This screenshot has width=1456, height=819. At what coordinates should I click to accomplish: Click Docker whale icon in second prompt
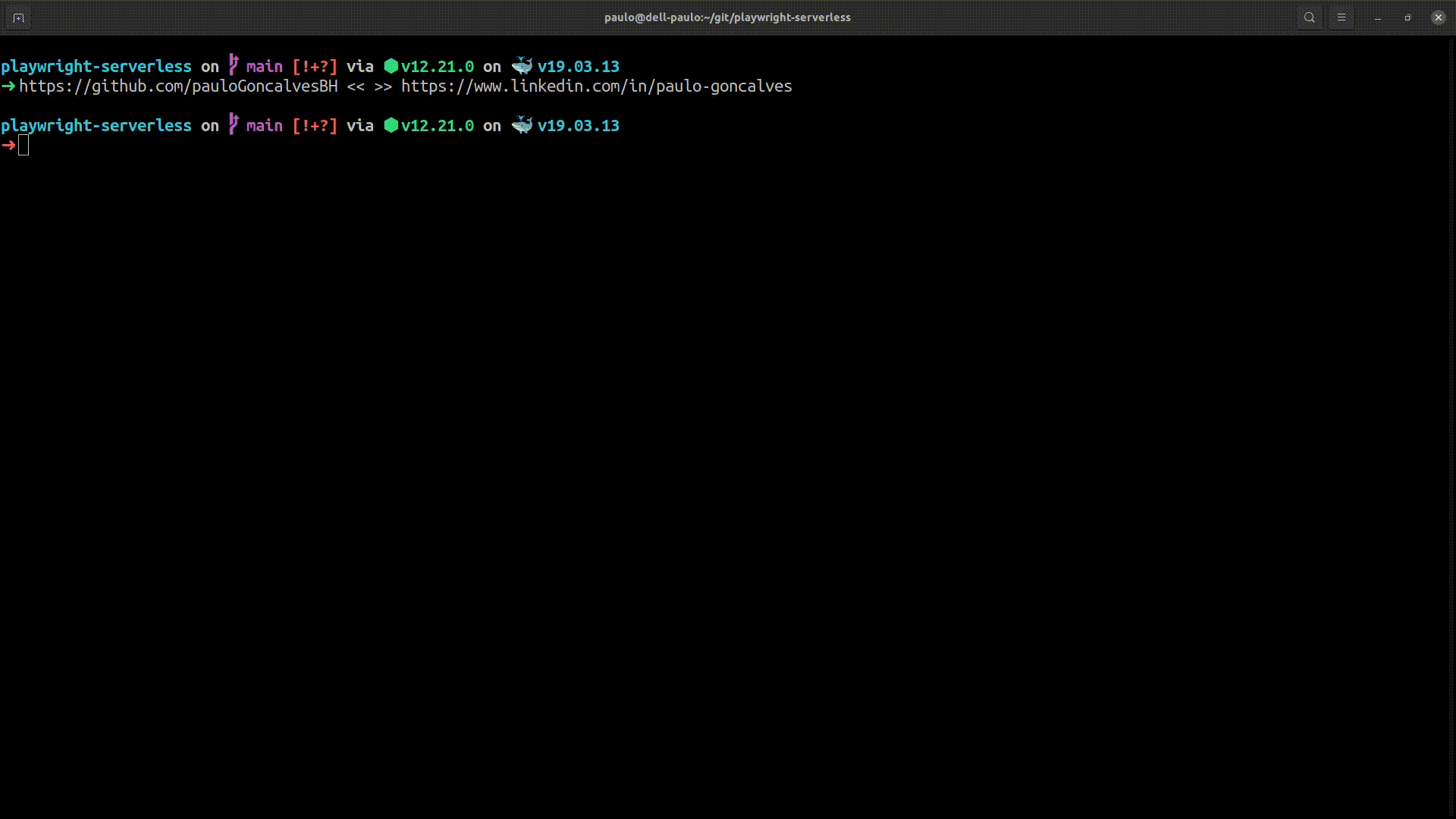(x=522, y=125)
